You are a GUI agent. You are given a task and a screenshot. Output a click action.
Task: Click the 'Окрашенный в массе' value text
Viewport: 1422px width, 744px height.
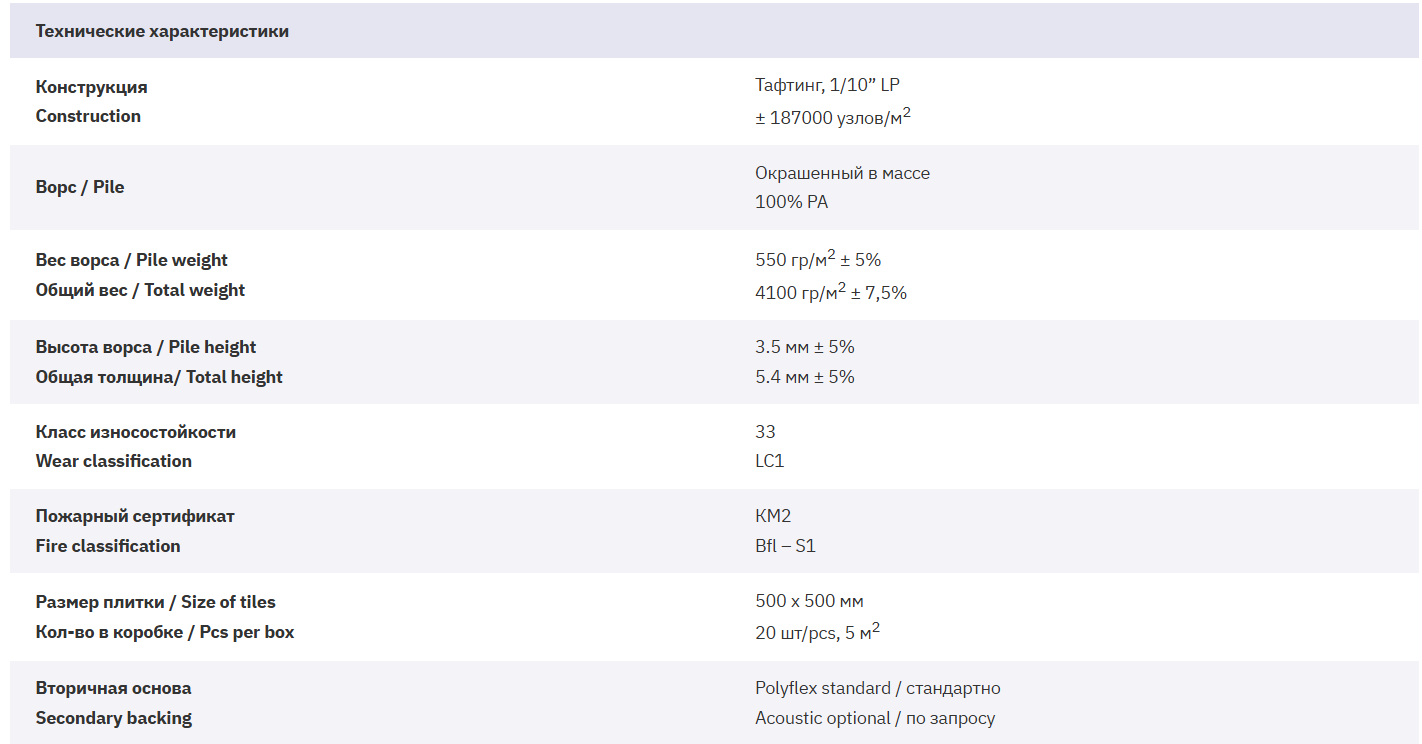842,173
